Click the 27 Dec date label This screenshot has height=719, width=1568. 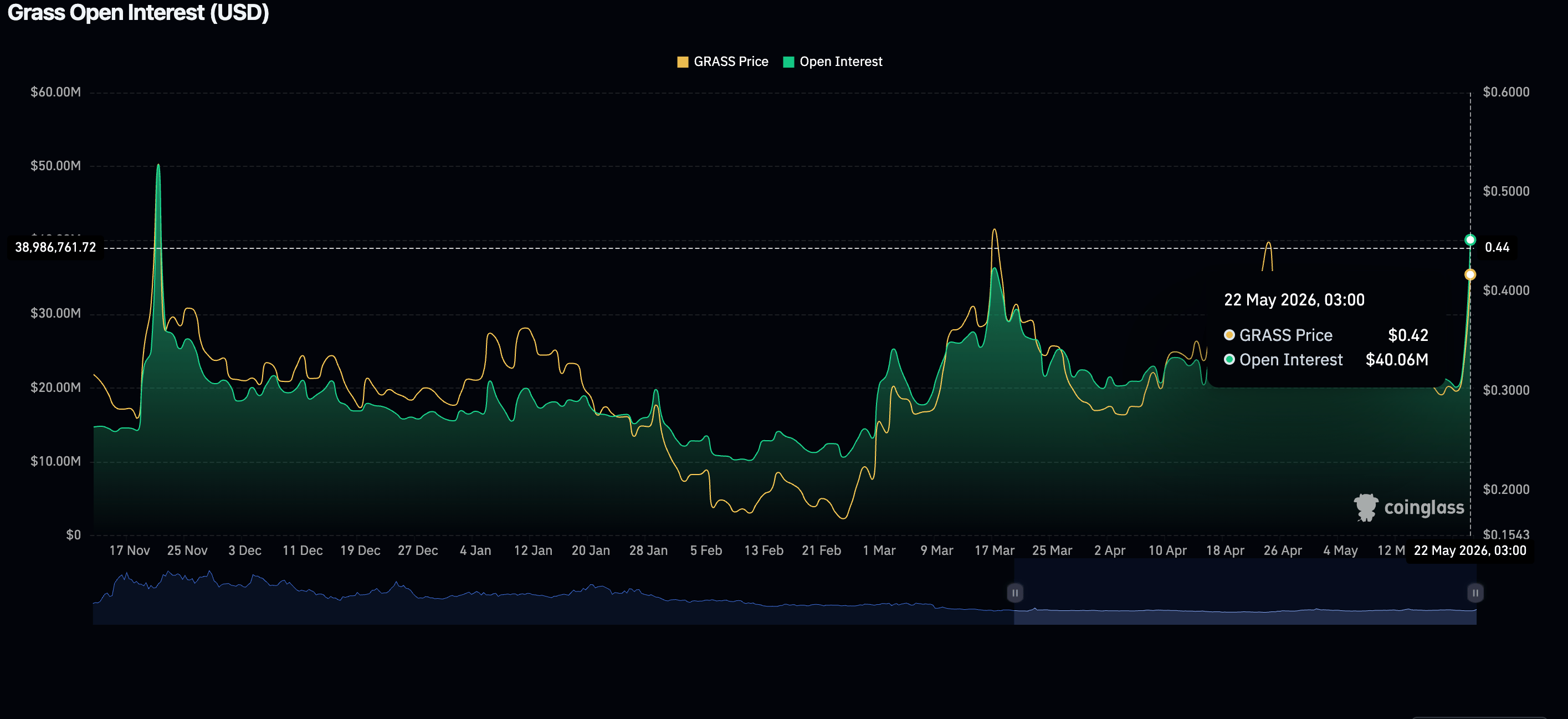tap(418, 550)
